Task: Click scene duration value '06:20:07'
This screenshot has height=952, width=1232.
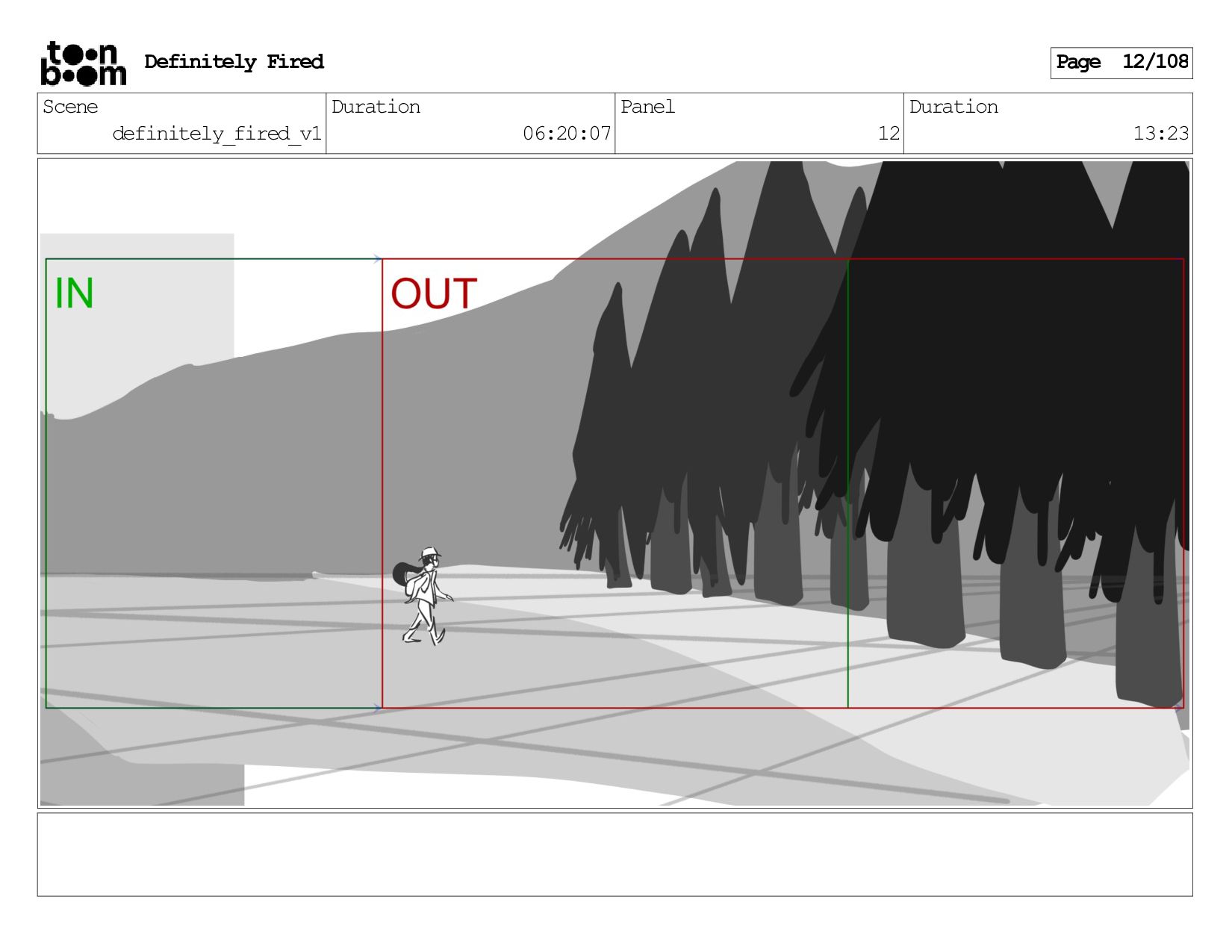Action: click(x=567, y=134)
